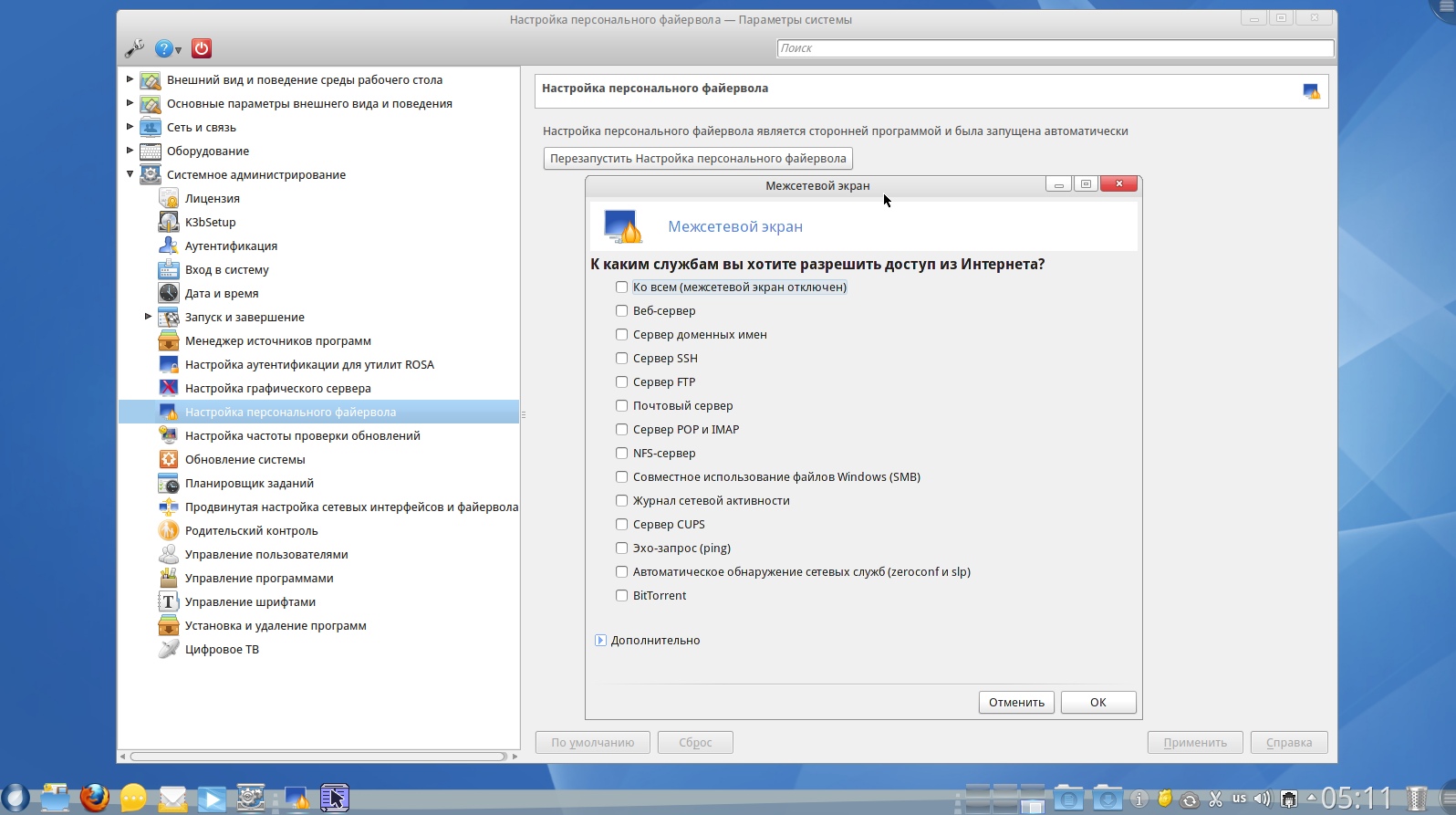
Task: Click the 'Дата и время' clock icon
Action: 169,293
